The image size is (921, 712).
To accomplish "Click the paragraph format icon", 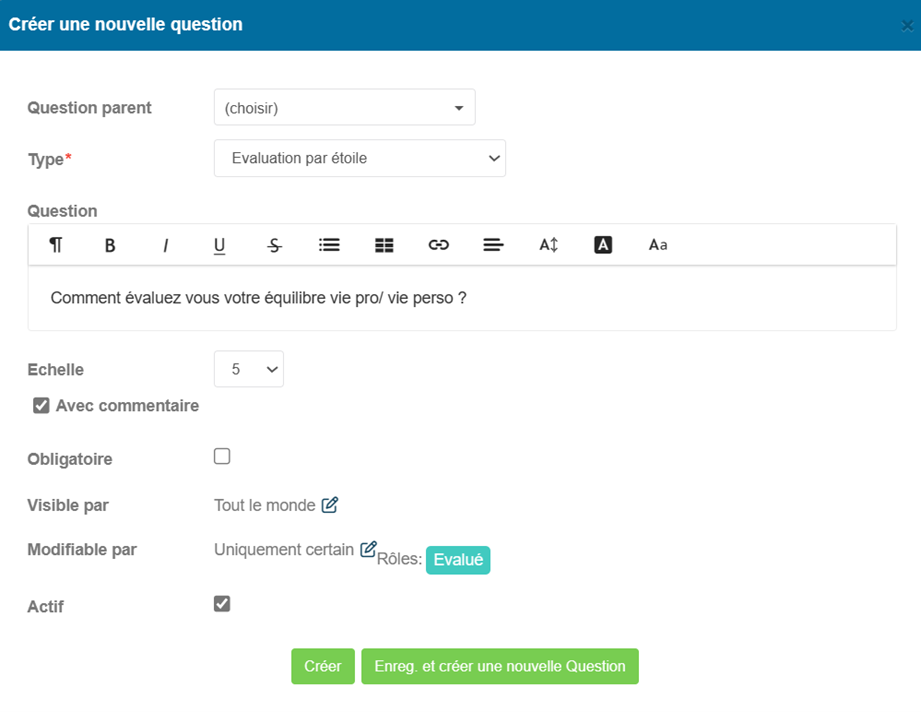I will click(x=55, y=245).
